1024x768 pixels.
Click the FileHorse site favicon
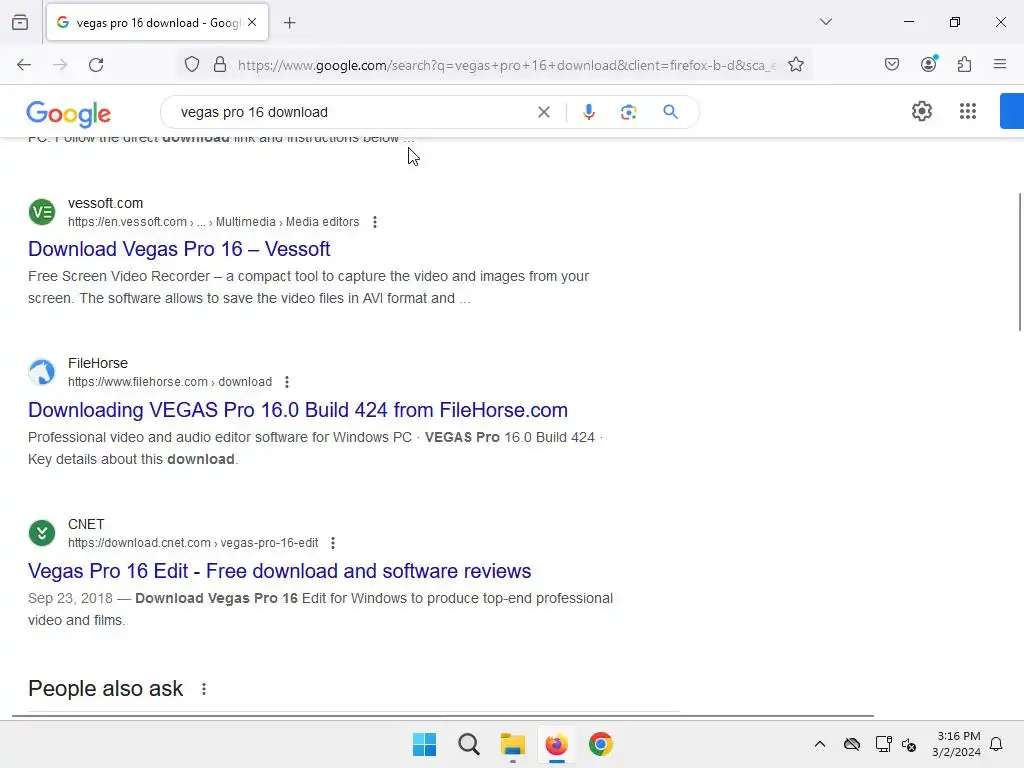pyautogui.click(x=42, y=372)
